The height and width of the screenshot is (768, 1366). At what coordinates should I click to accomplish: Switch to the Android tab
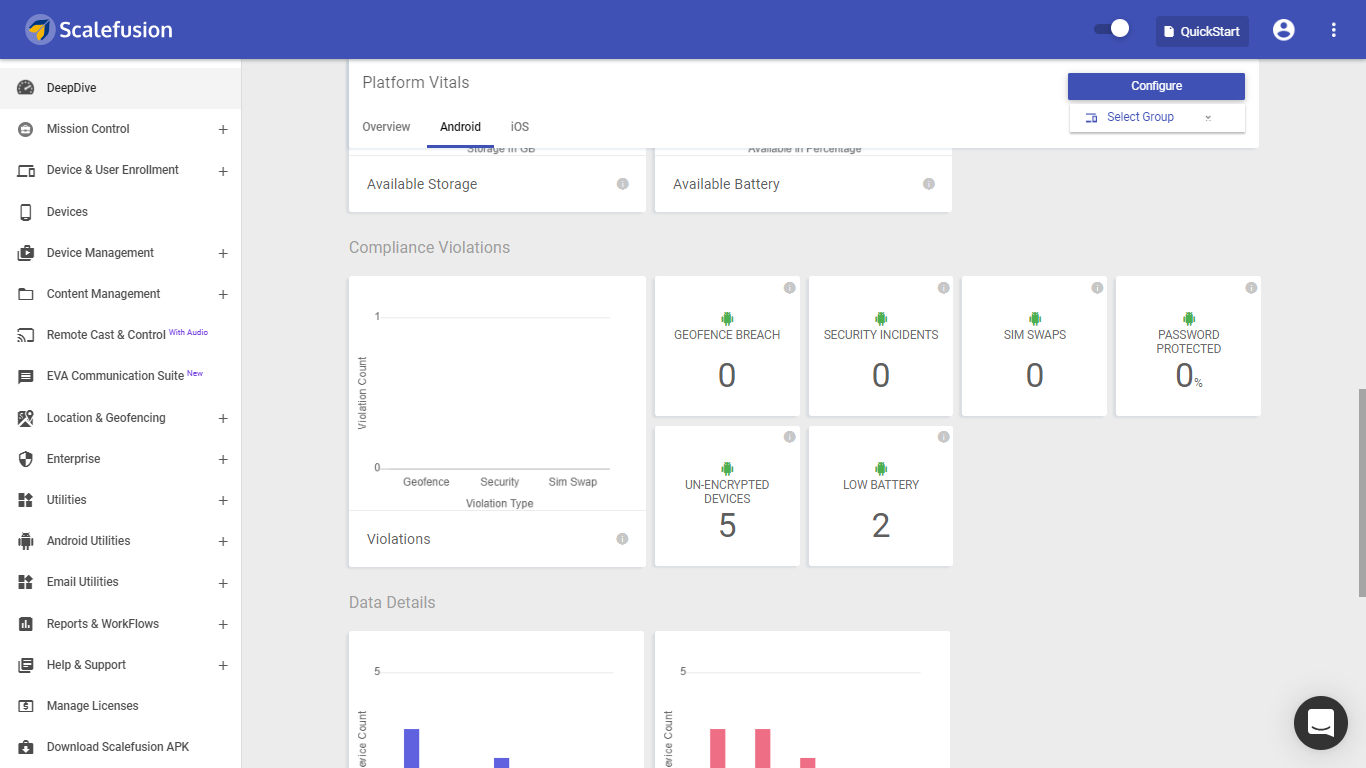460,127
